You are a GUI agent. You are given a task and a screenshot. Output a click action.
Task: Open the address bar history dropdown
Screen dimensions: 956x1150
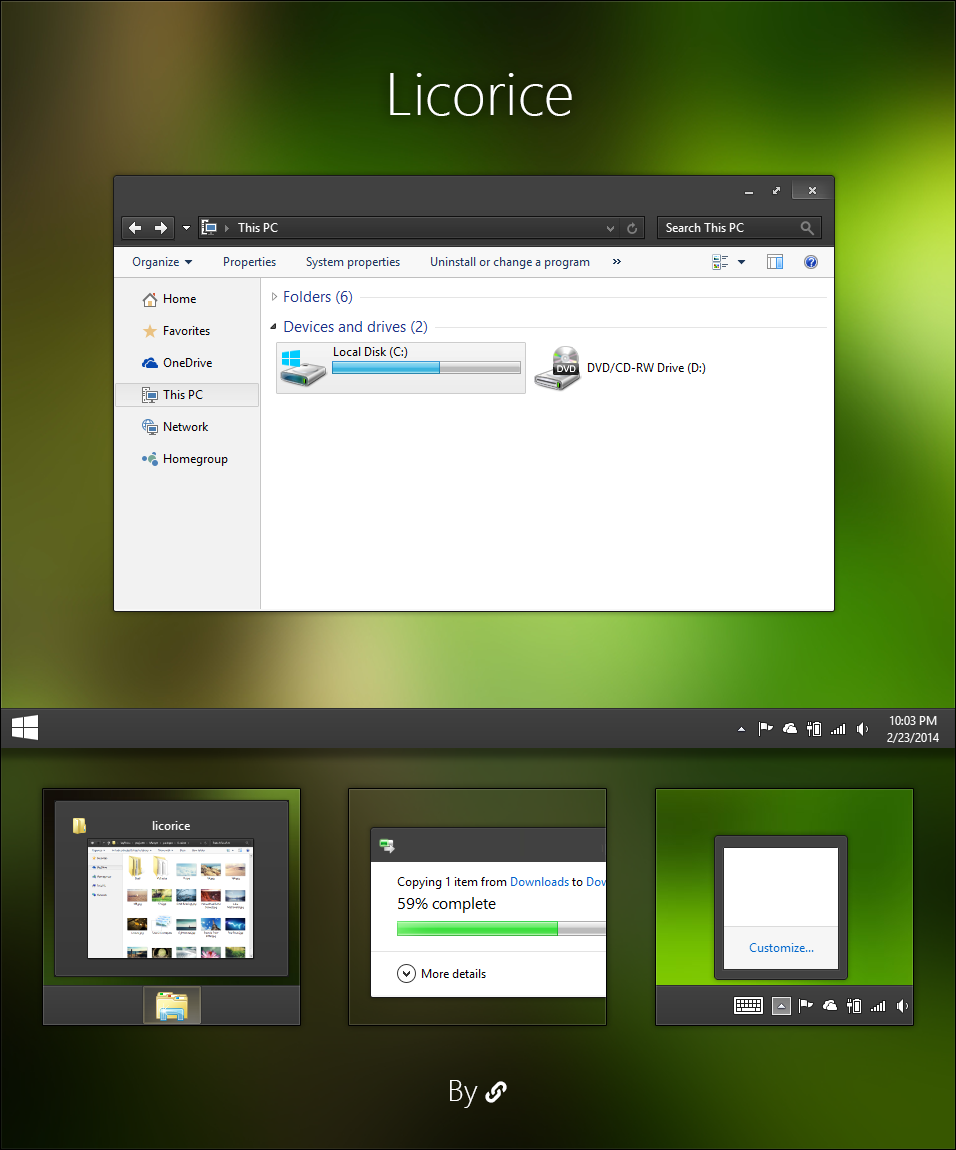point(610,228)
